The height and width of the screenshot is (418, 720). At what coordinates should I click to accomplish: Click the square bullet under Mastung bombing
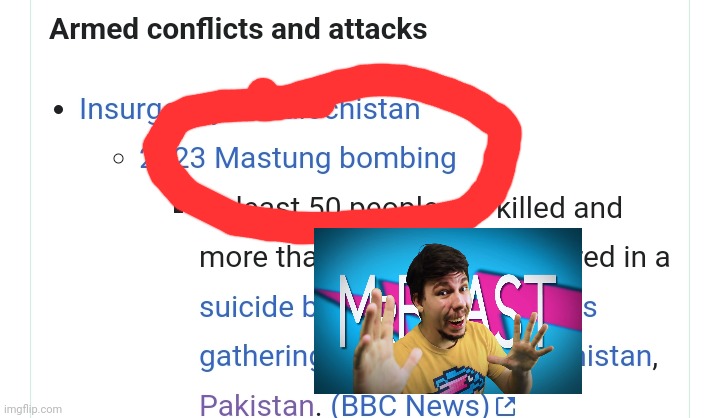point(177,208)
